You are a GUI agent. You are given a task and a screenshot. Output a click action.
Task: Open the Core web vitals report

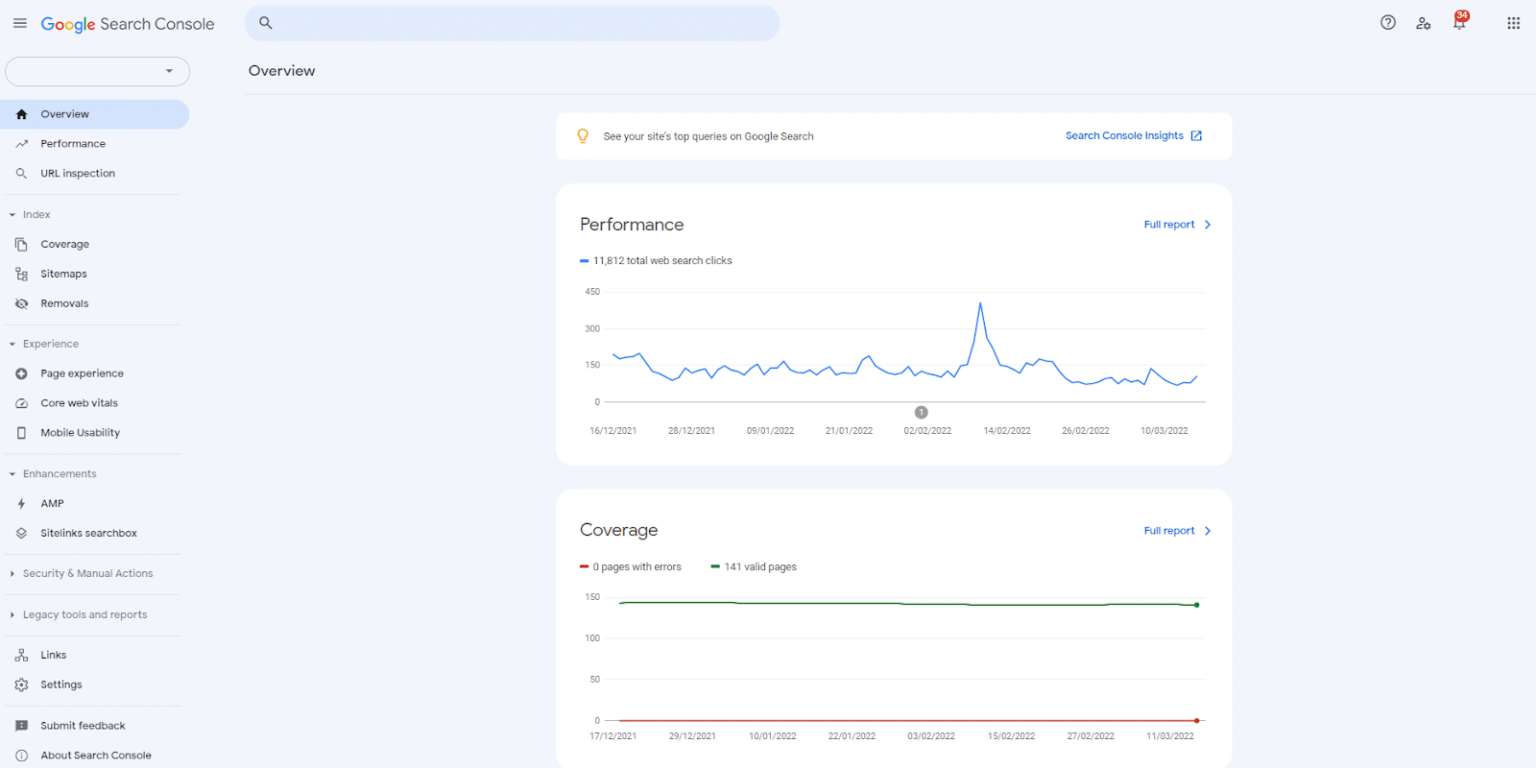79,402
